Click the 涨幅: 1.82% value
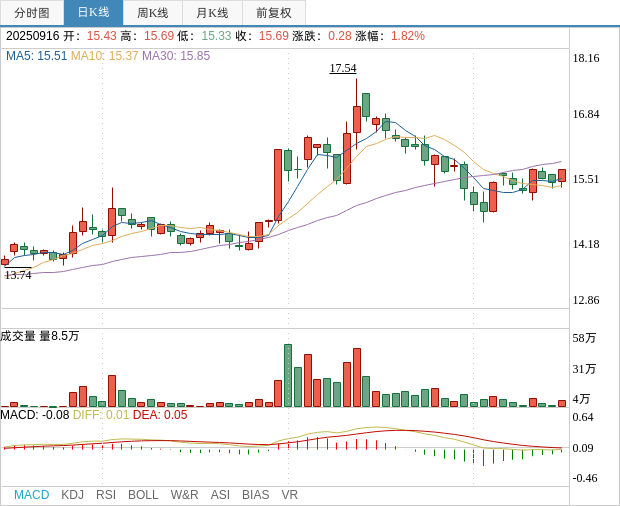Viewport: 620px width, 506px height. (x=390, y=36)
